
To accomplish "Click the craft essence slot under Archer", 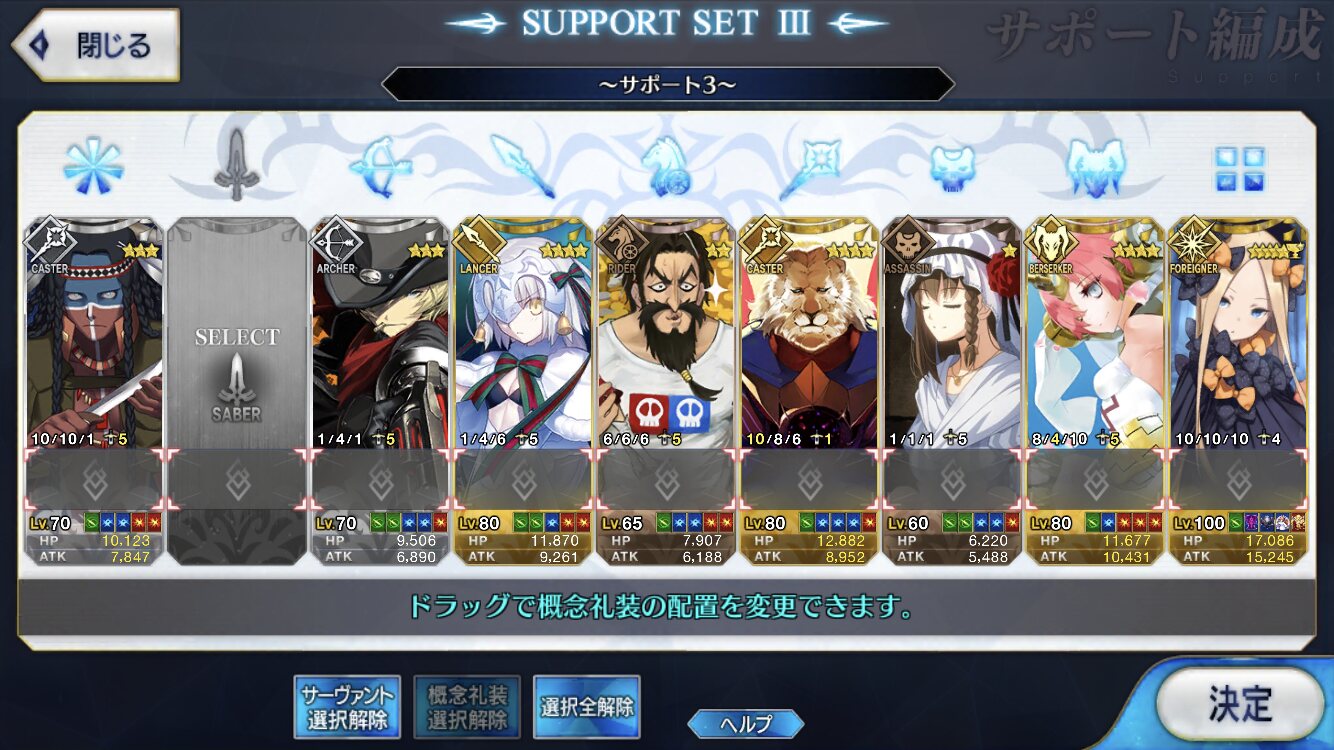I will [x=380, y=481].
